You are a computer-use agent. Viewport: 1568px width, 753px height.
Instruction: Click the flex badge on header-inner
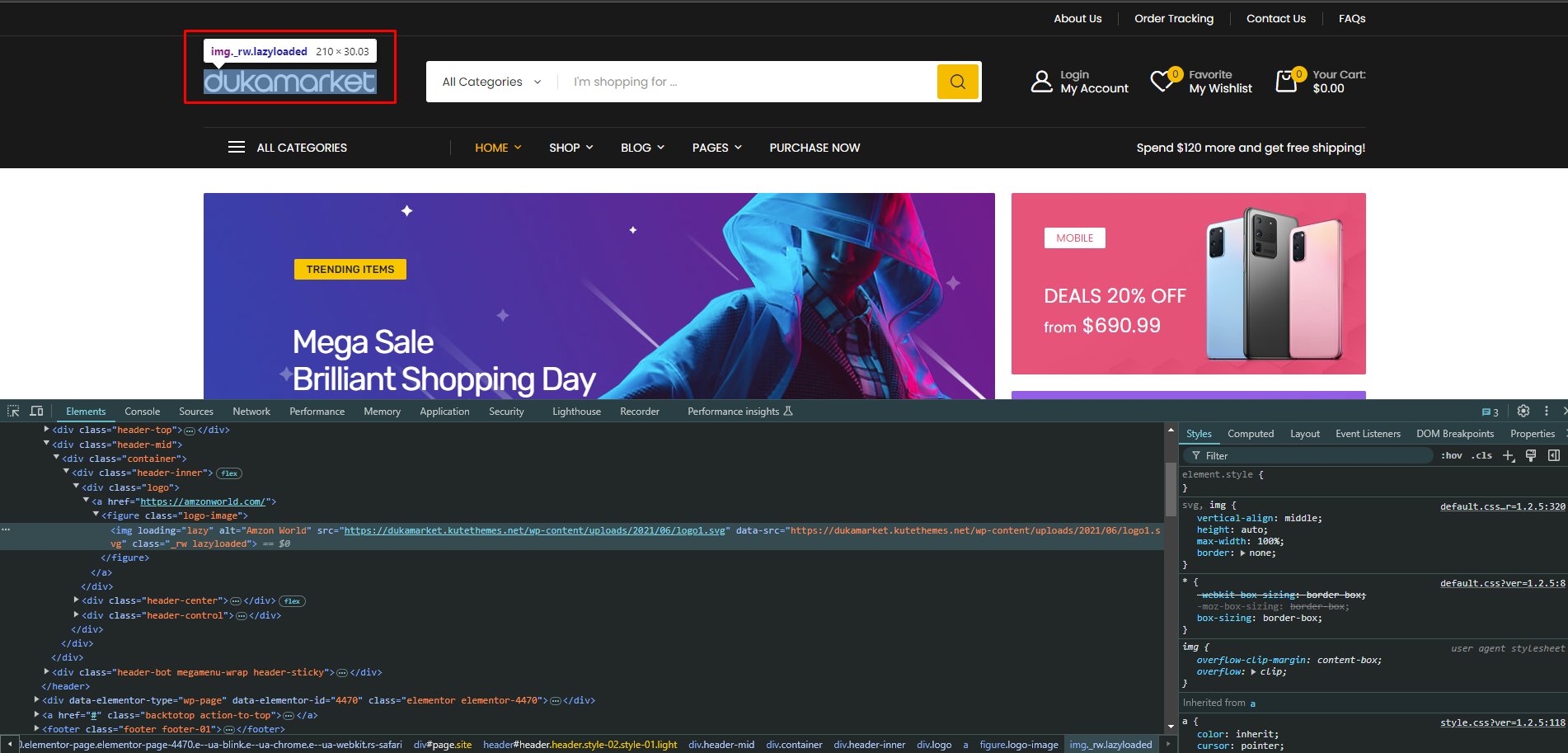pos(229,473)
